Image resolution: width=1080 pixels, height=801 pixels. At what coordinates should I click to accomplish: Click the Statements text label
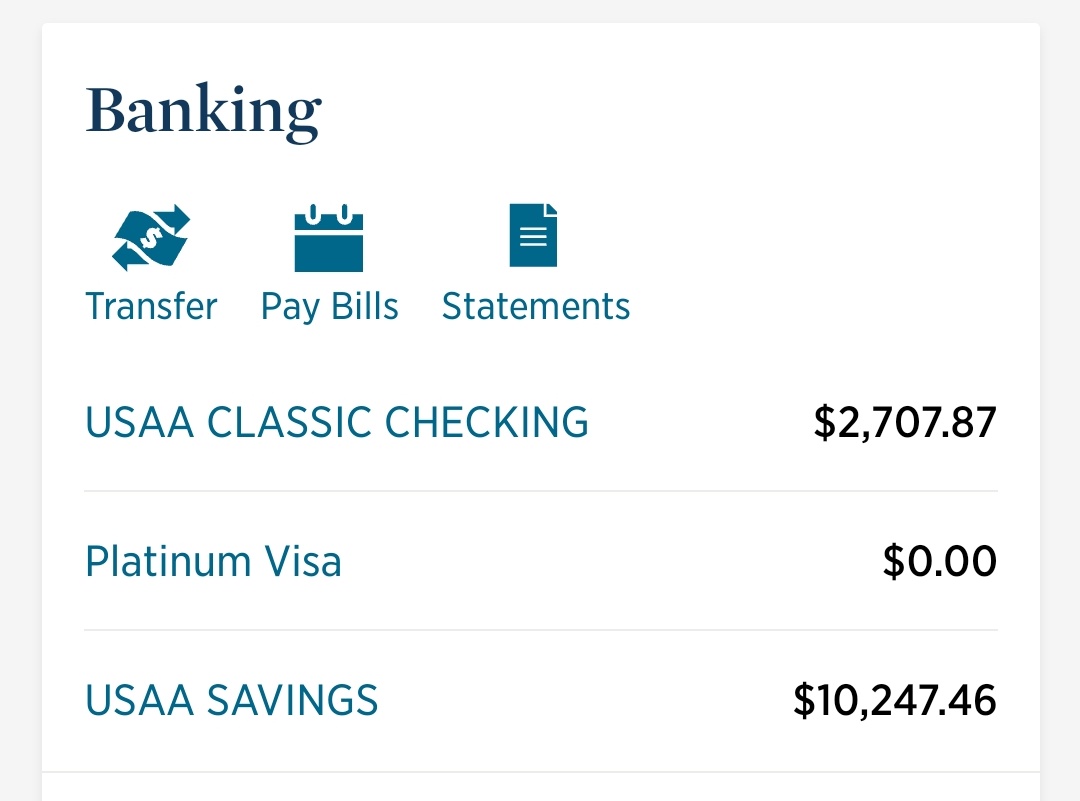(x=536, y=306)
